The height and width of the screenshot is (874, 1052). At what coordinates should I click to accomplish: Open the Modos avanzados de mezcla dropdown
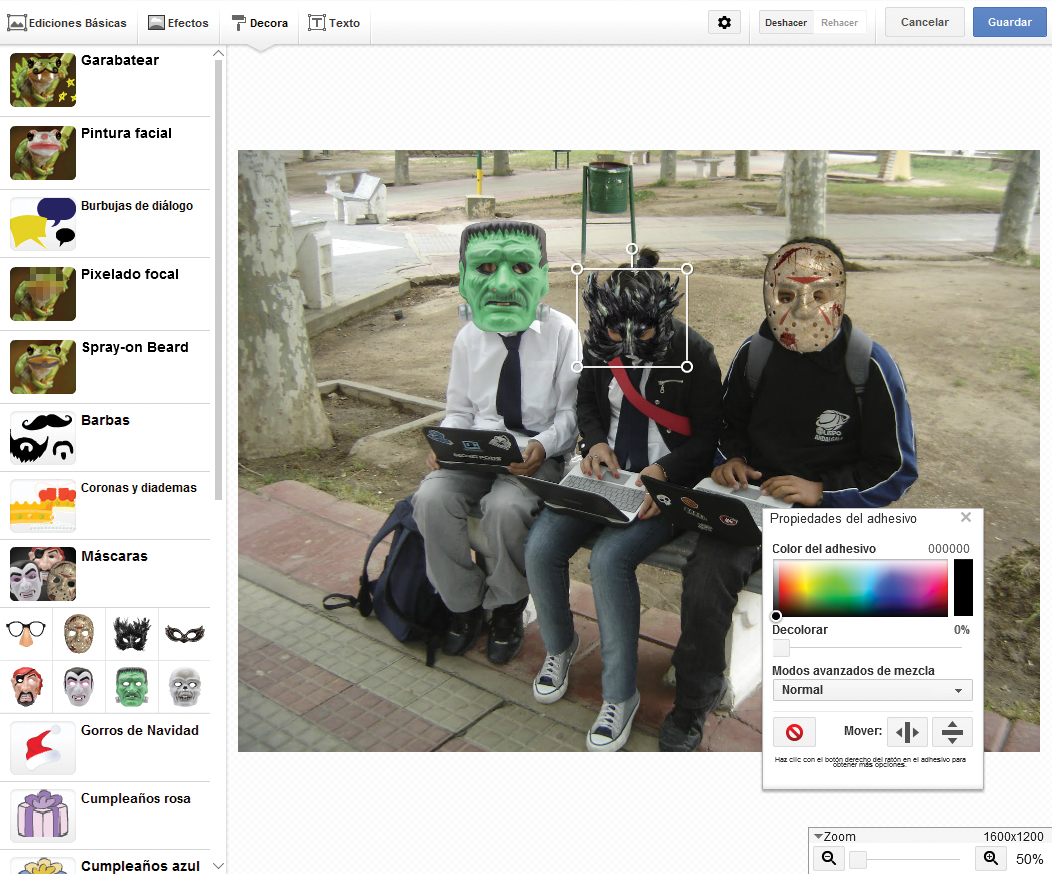tap(872, 690)
